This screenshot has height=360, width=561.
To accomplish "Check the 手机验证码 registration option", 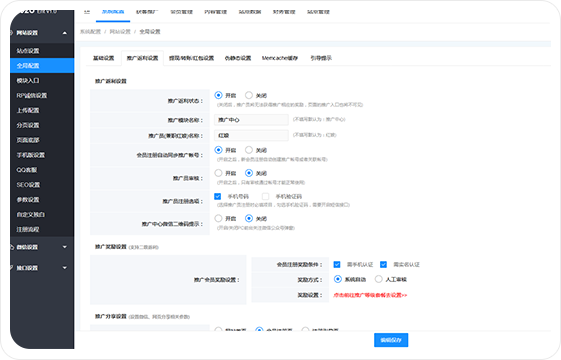I will (x=265, y=196).
